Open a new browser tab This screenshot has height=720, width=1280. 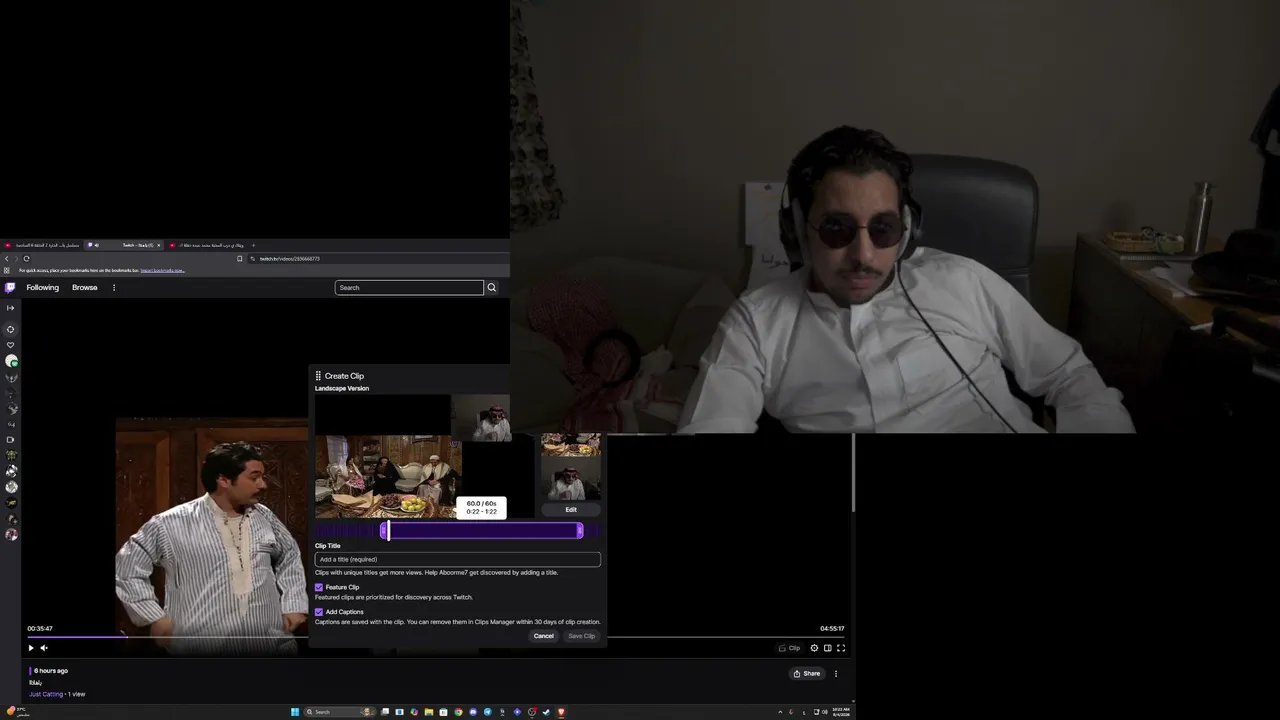click(253, 245)
